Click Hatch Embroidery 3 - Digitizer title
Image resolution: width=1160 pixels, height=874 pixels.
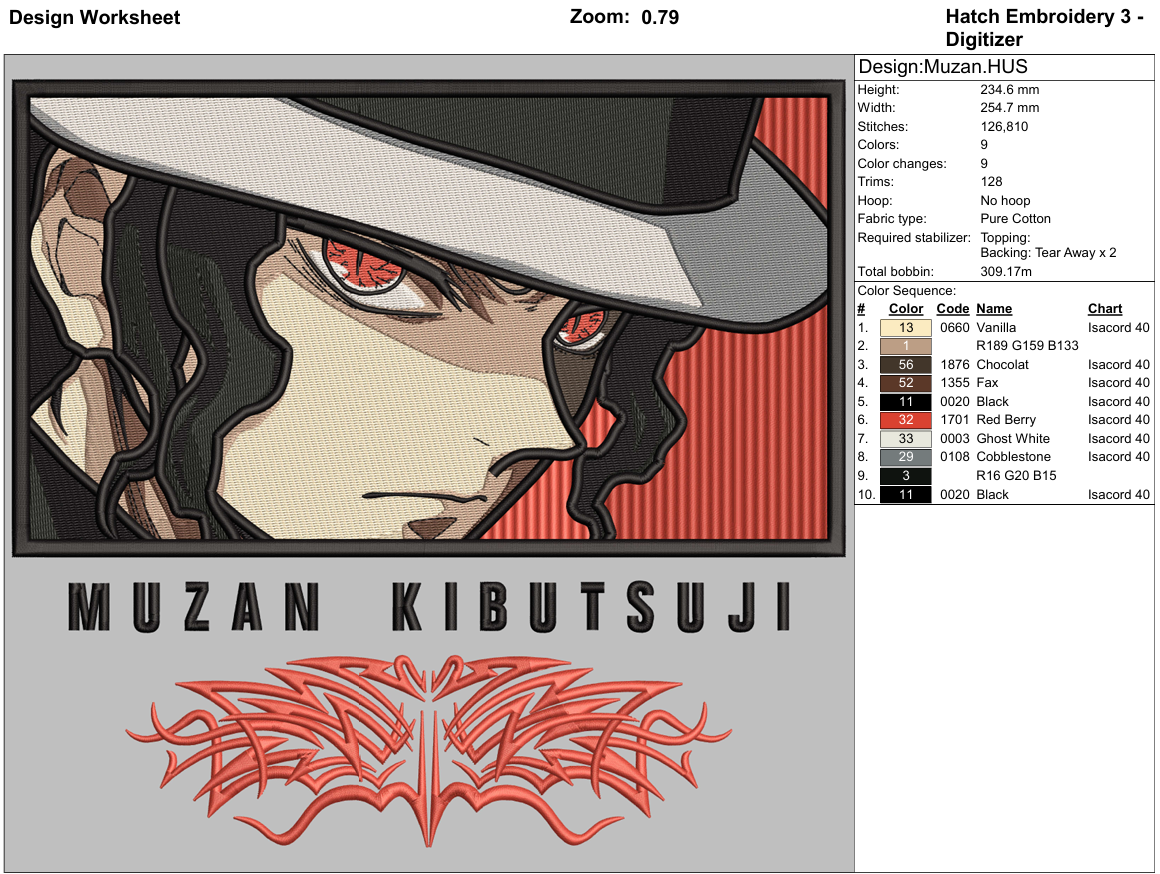point(1045,28)
